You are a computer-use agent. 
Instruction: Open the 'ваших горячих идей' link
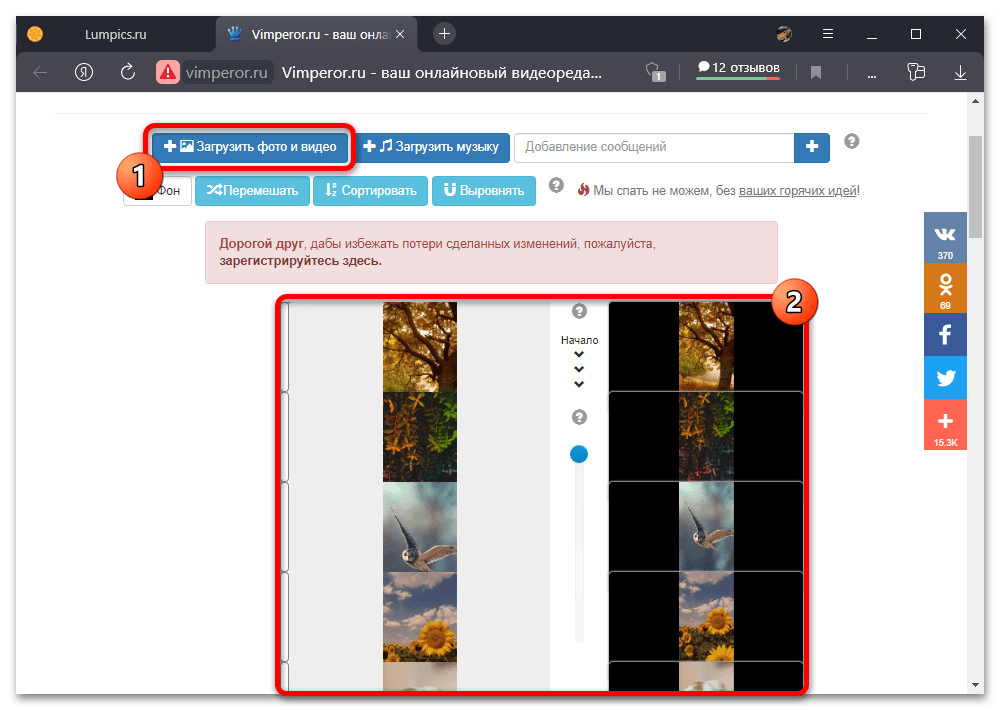tap(797, 191)
